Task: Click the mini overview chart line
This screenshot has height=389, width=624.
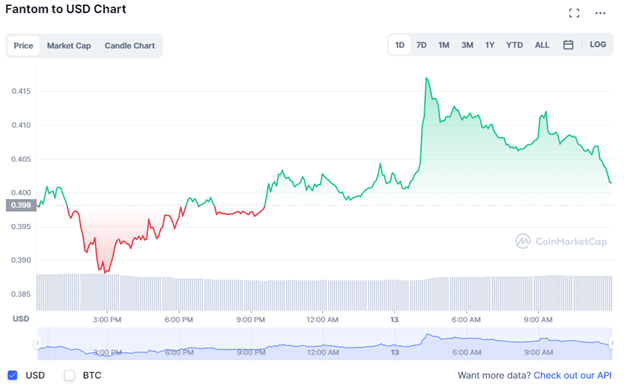Action: 324,346
